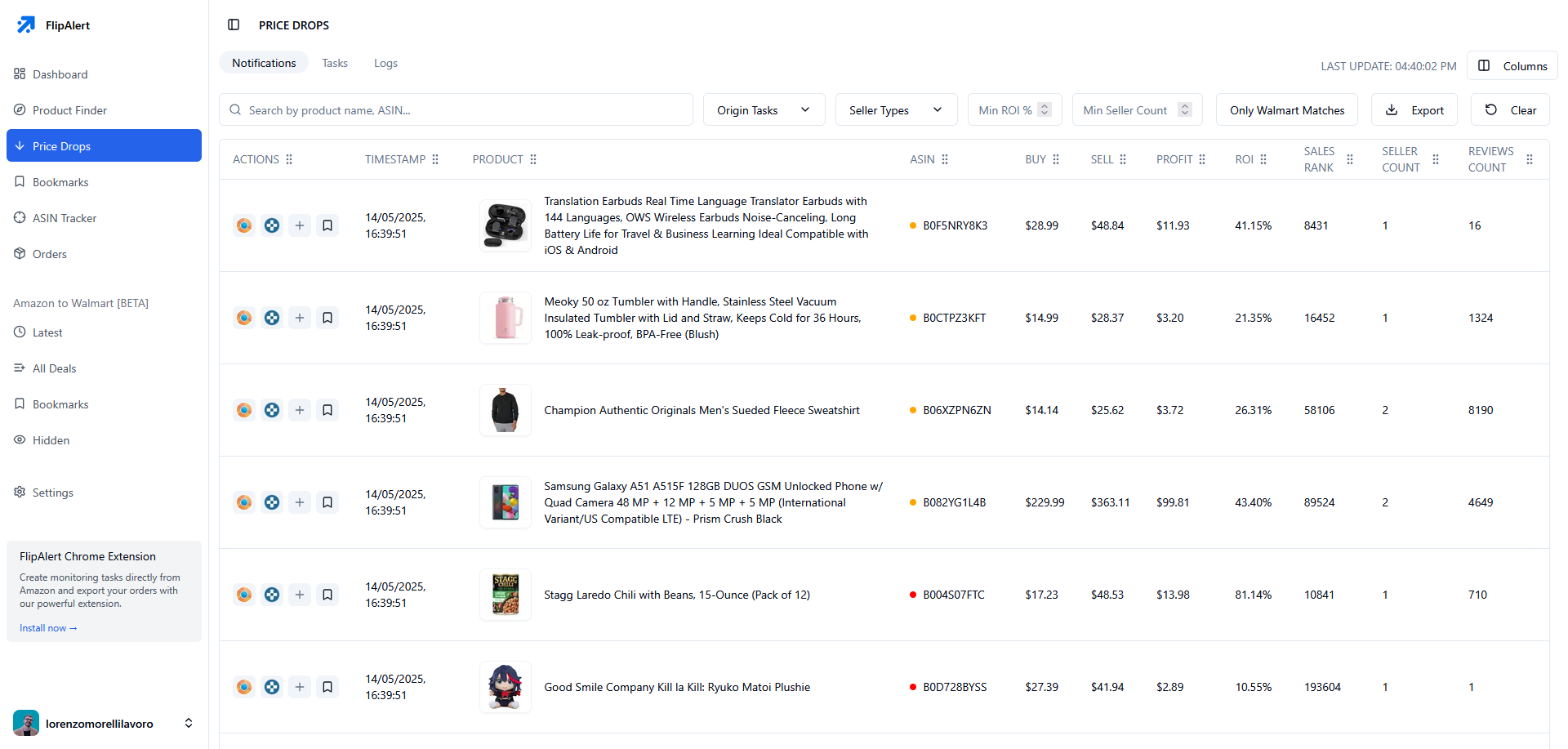The image size is (1568, 749).
Task: Expand the lorenzomorellilavoro account menu
Action: (x=189, y=723)
